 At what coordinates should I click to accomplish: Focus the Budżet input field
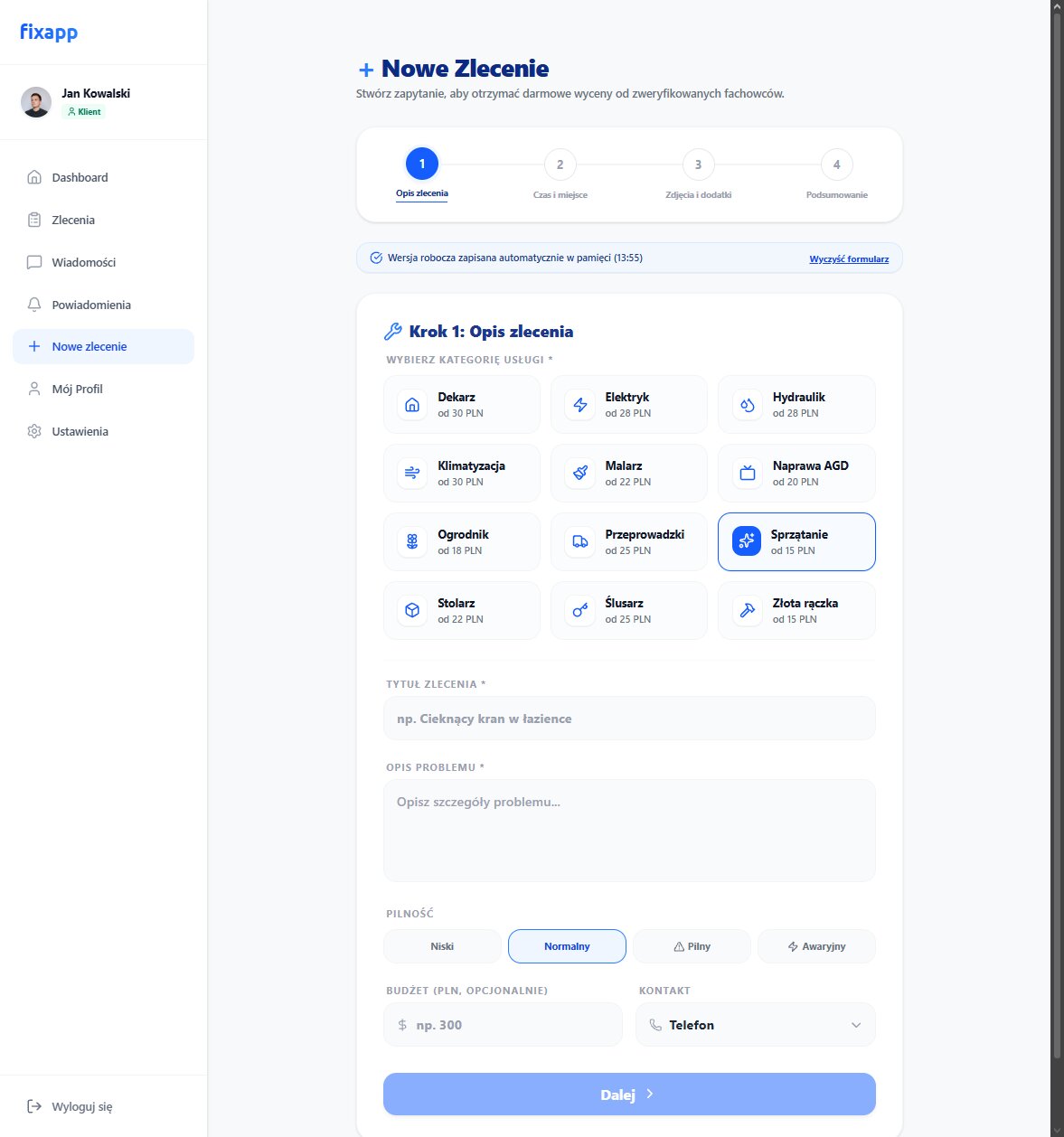[x=503, y=1025]
